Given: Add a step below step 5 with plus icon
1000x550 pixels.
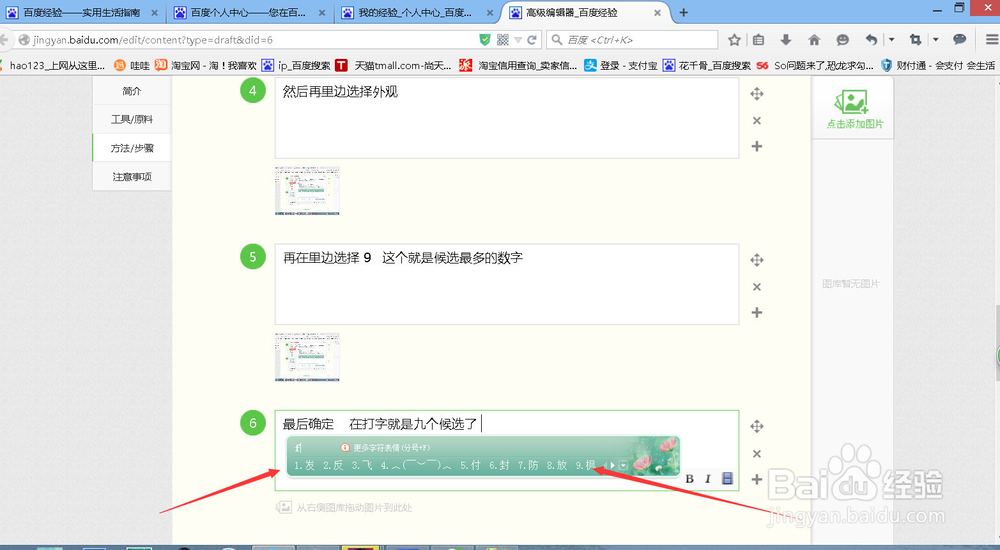Looking at the screenshot, I should [756, 312].
